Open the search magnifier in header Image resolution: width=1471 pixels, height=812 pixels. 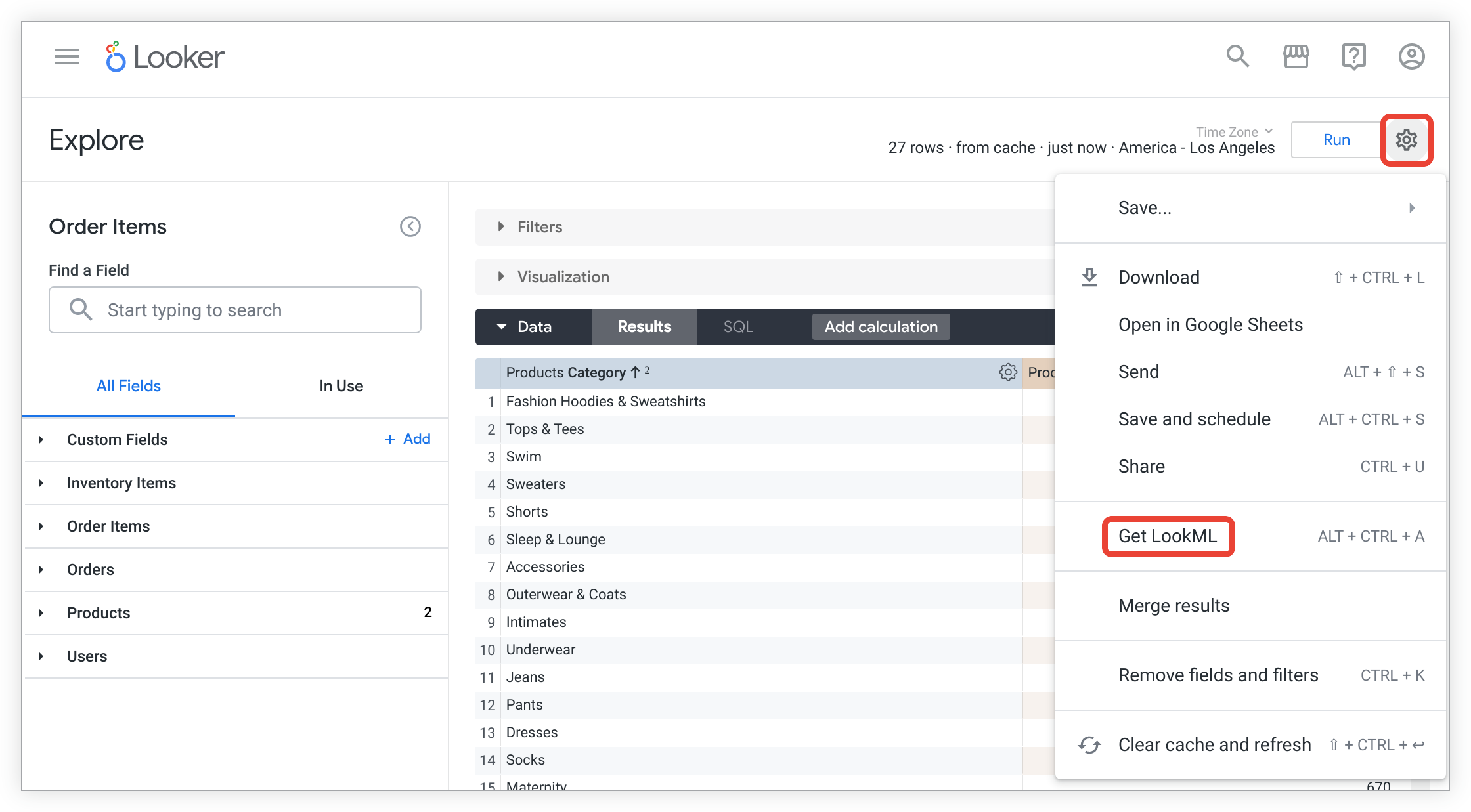pyautogui.click(x=1237, y=56)
